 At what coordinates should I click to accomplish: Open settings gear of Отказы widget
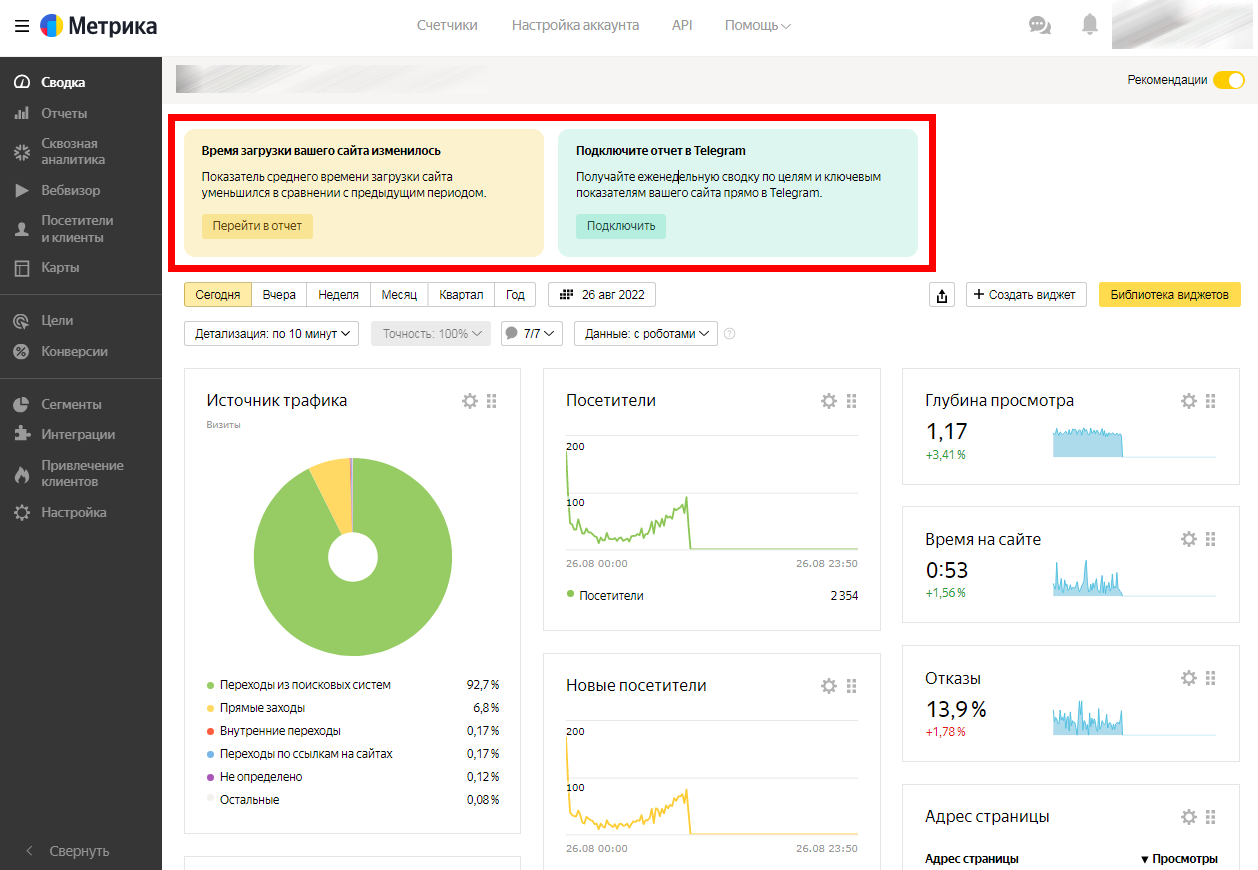(x=1189, y=678)
